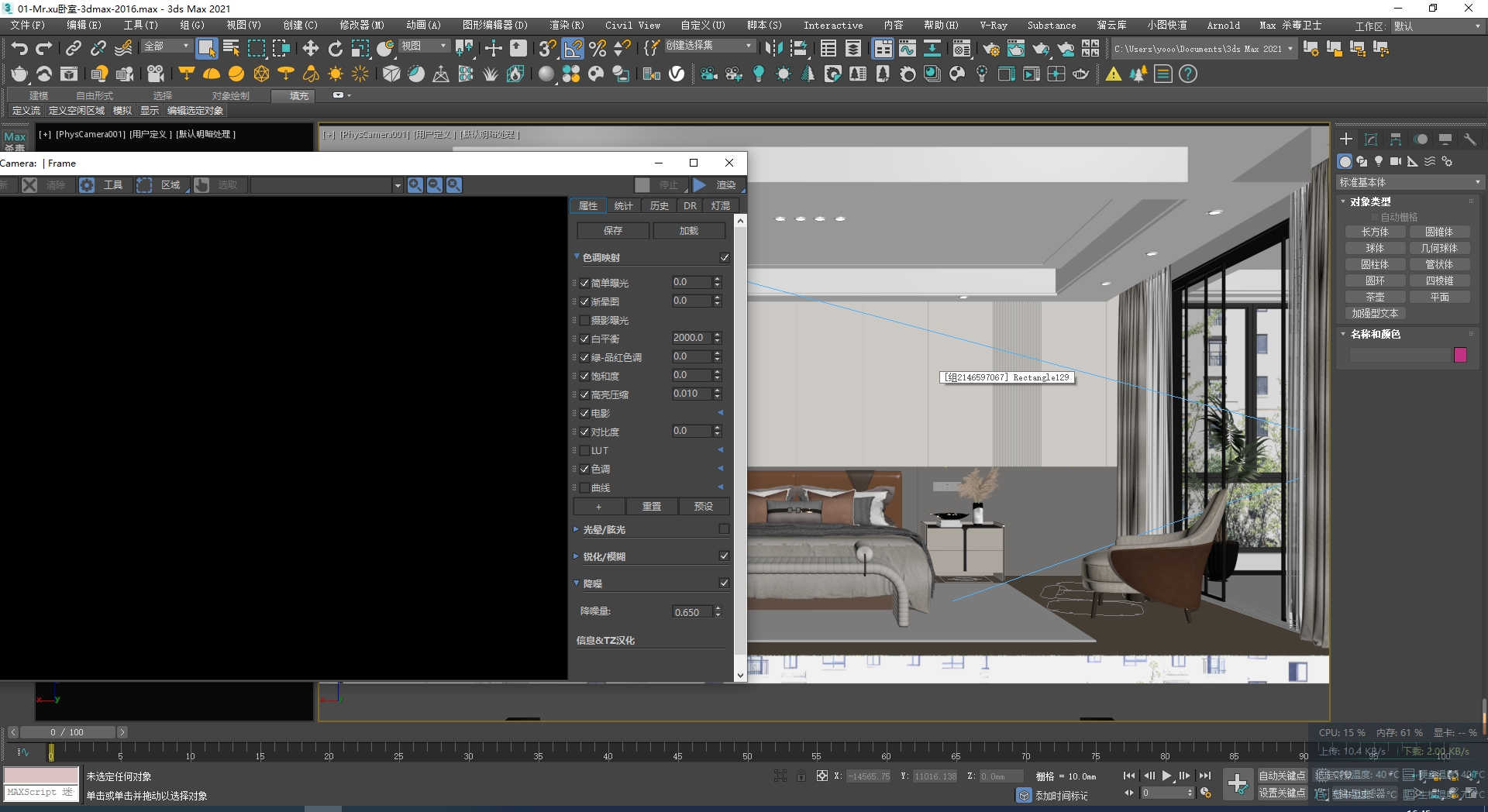
Task: Toggle the Percent Snap icon
Action: [598, 49]
